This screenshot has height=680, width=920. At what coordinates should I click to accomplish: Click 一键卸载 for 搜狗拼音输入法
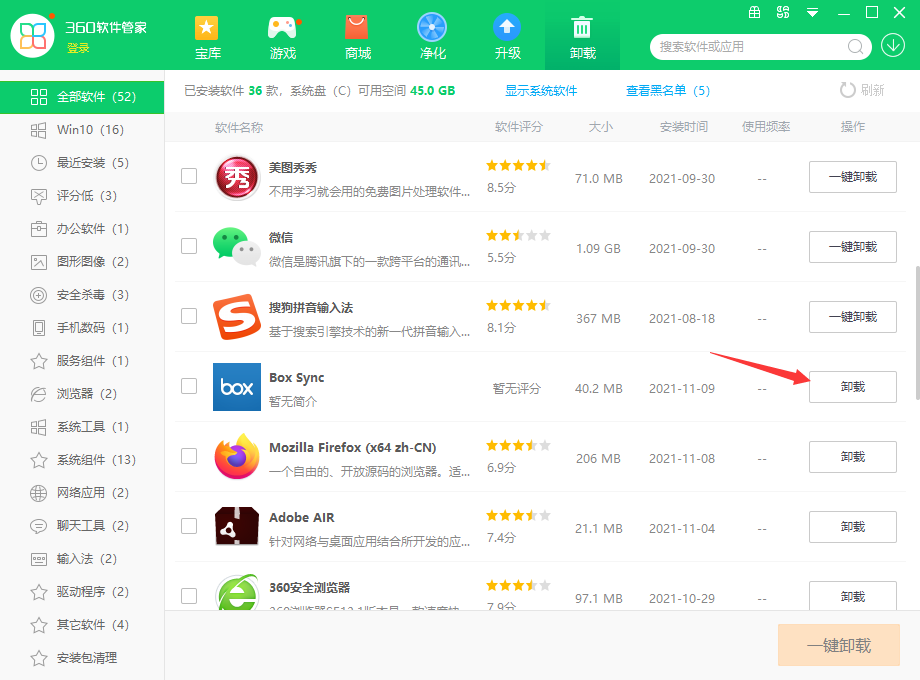coord(853,317)
